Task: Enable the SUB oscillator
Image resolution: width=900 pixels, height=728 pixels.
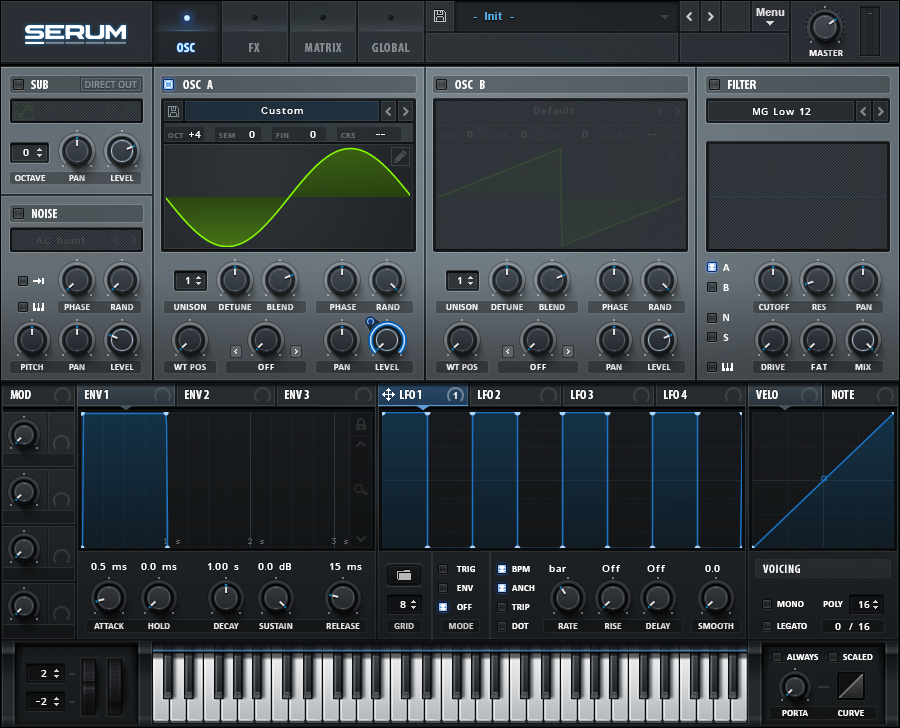Action: tap(18, 84)
